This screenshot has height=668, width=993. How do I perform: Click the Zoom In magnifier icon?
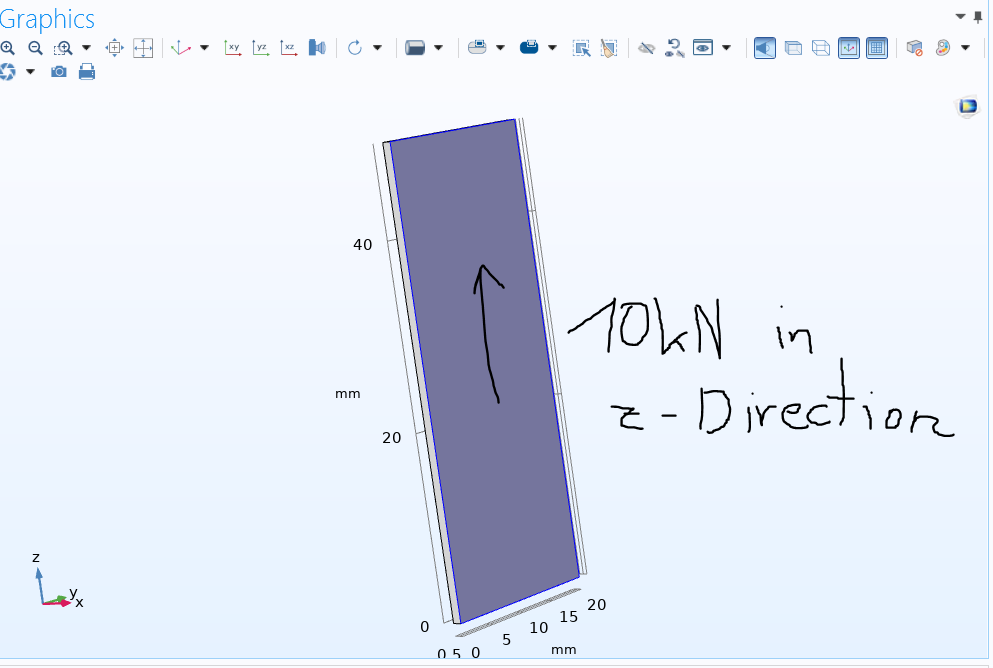point(8,47)
